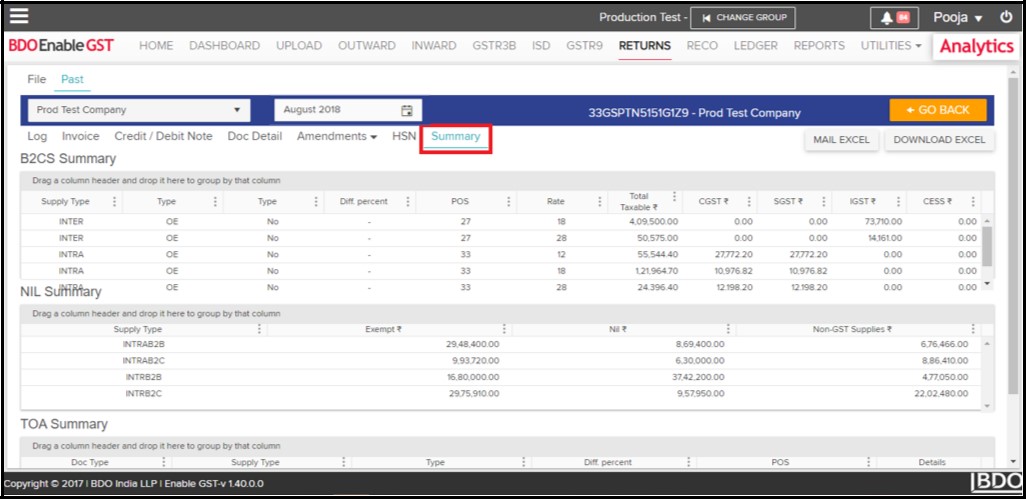Expand the Prod Test Company dropdown

click(237, 110)
